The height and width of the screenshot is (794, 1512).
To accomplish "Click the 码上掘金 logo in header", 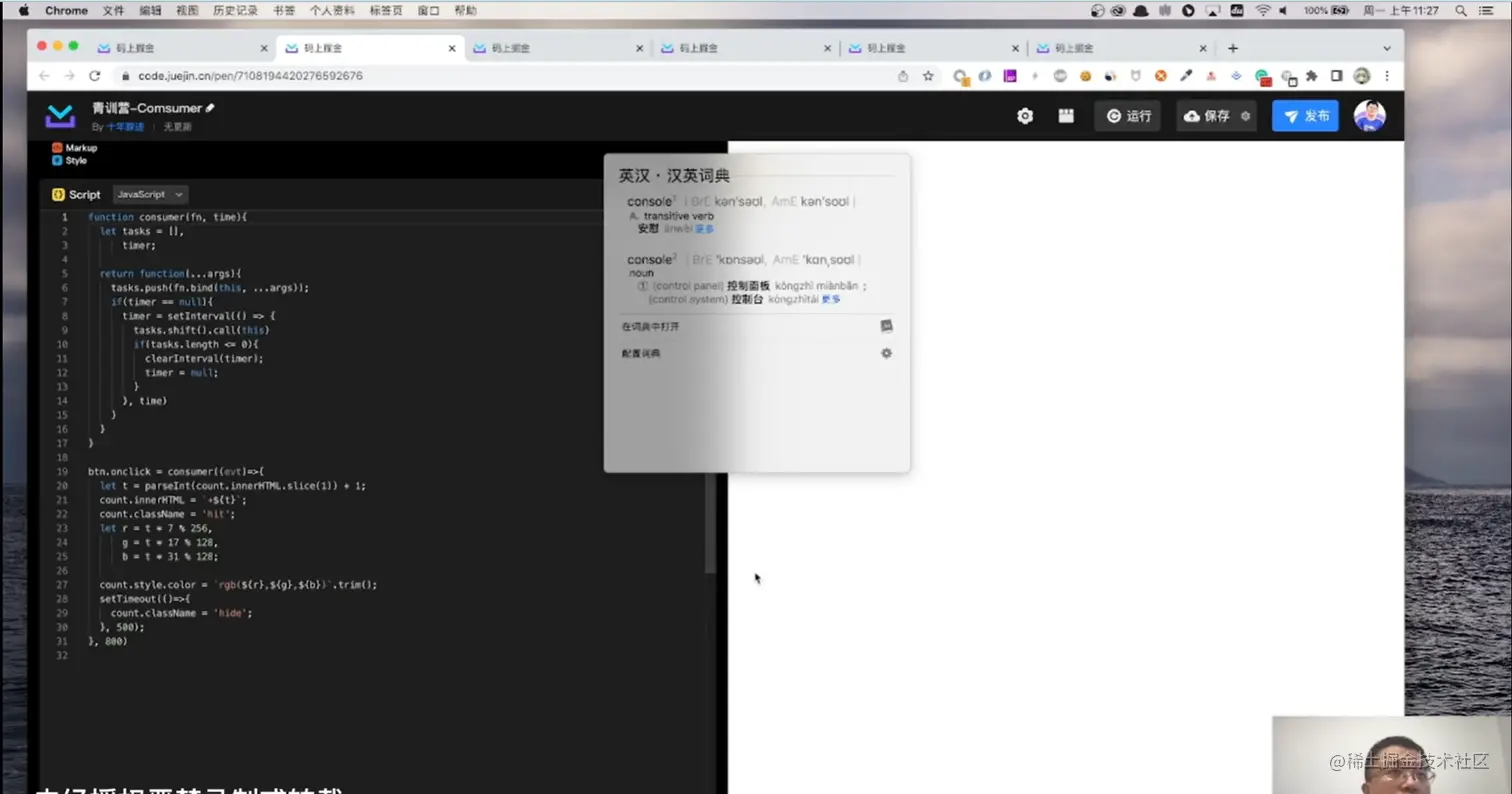I will coord(60,117).
